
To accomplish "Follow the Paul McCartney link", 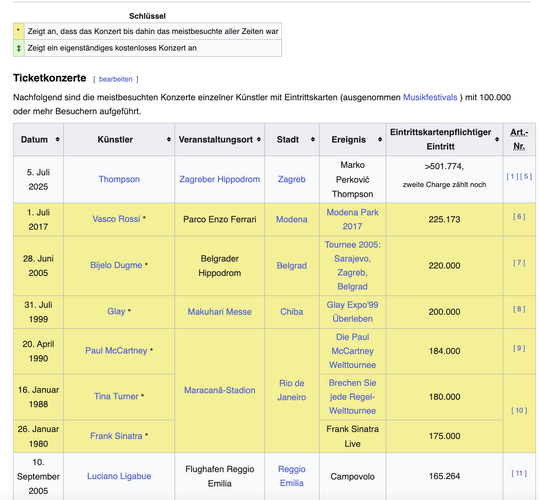I will point(116,351).
